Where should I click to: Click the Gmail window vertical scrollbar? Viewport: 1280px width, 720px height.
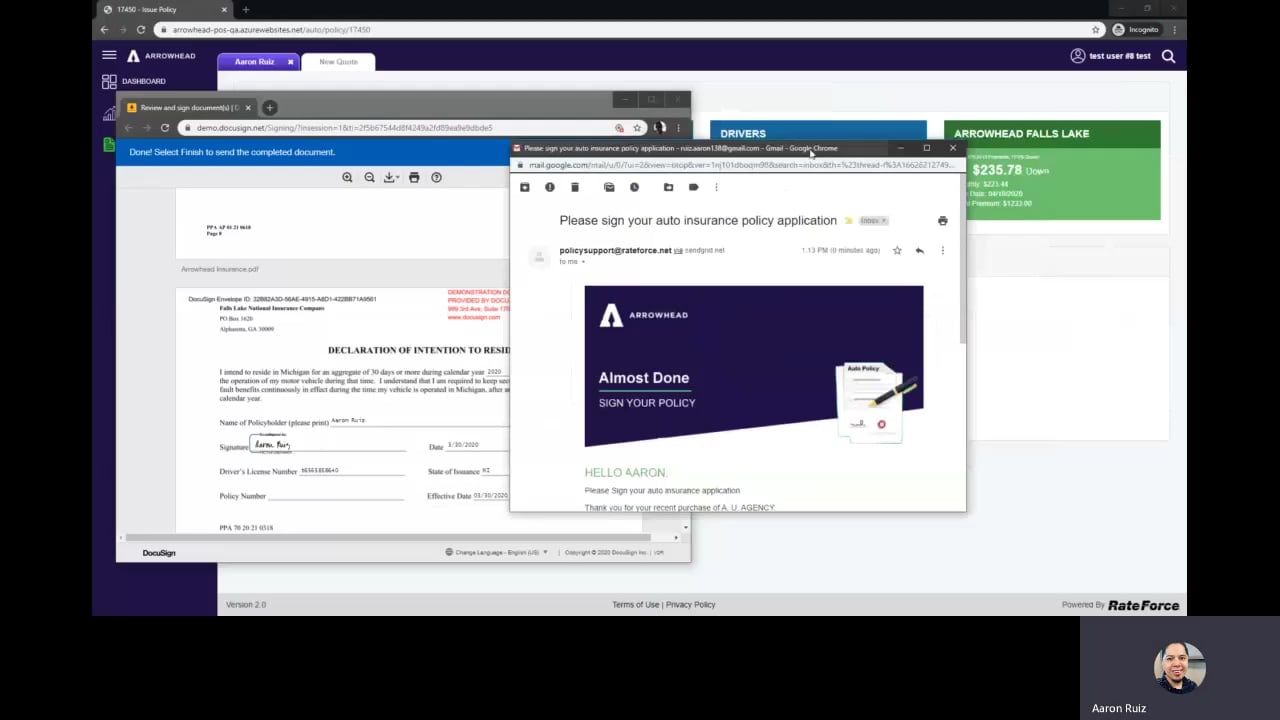pyautogui.click(x=962, y=260)
